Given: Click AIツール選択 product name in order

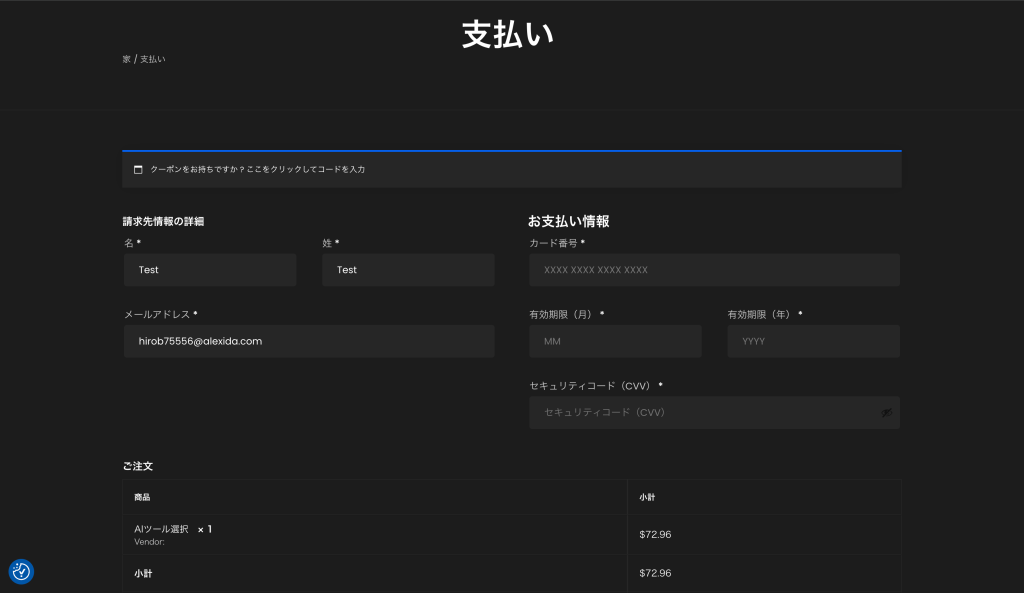Looking at the screenshot, I should [x=161, y=529].
